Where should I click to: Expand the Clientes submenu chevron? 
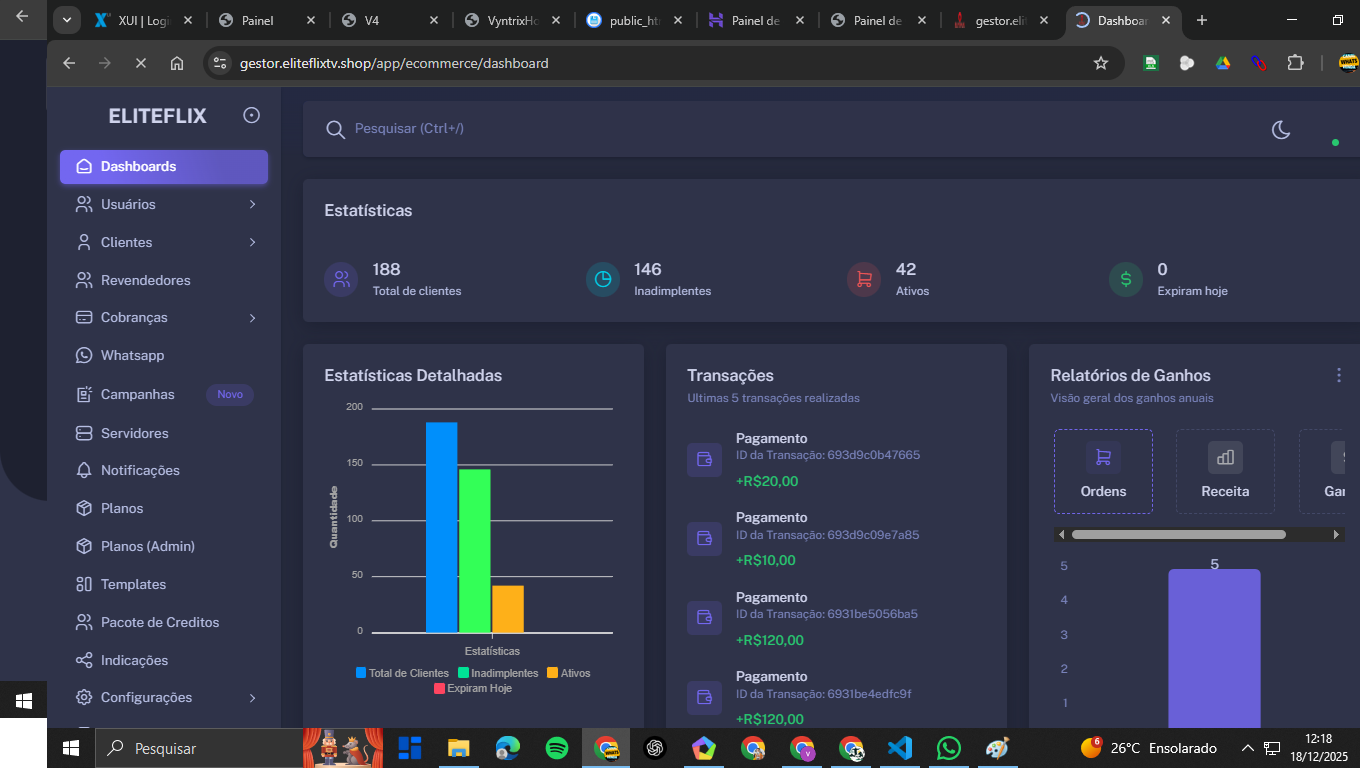tap(252, 243)
